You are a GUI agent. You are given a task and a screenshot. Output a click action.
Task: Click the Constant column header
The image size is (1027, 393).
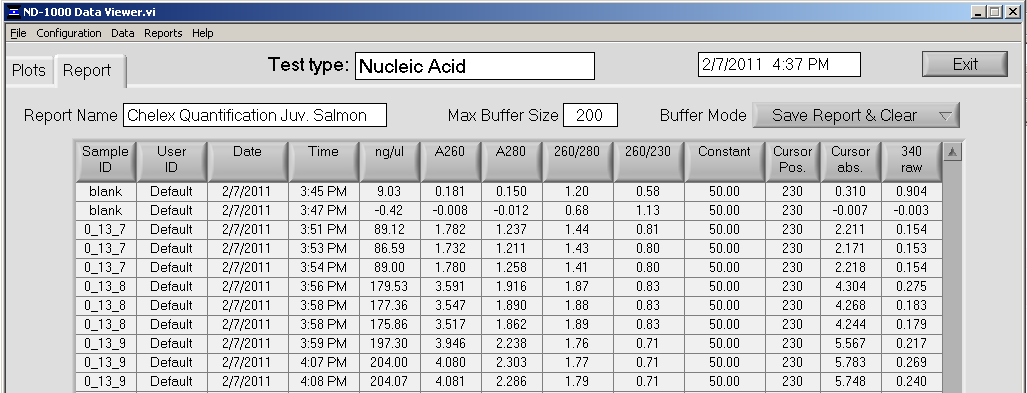(x=725, y=160)
